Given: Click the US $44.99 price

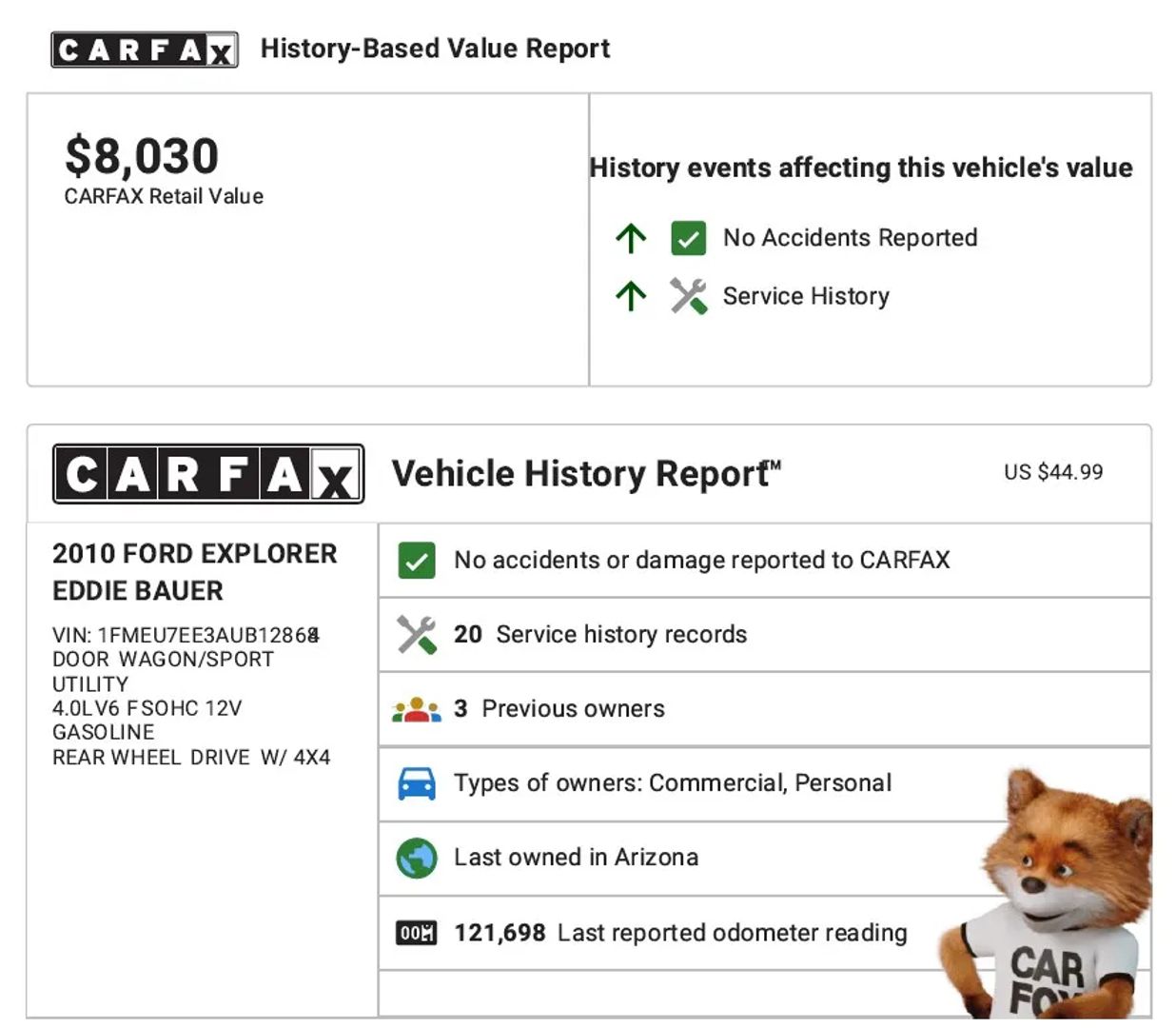Looking at the screenshot, I should click(1053, 472).
